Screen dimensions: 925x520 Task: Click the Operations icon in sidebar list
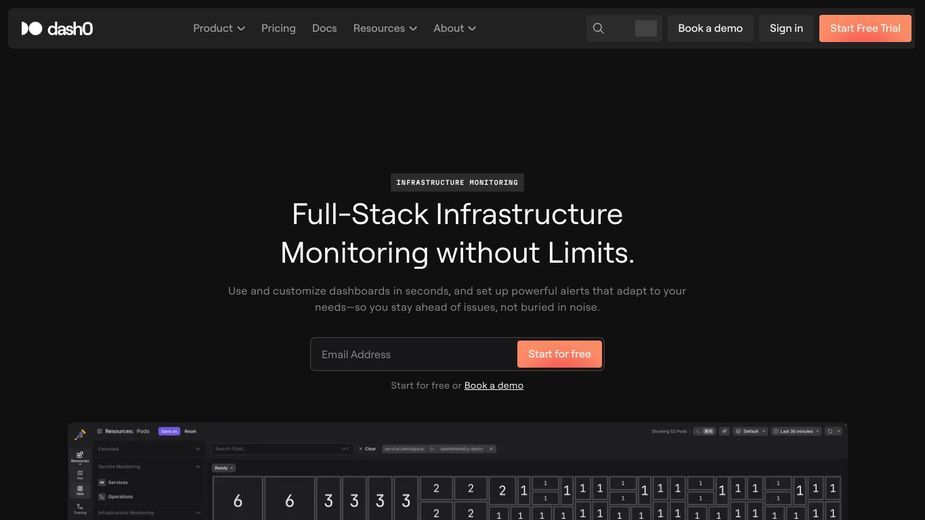(102, 496)
